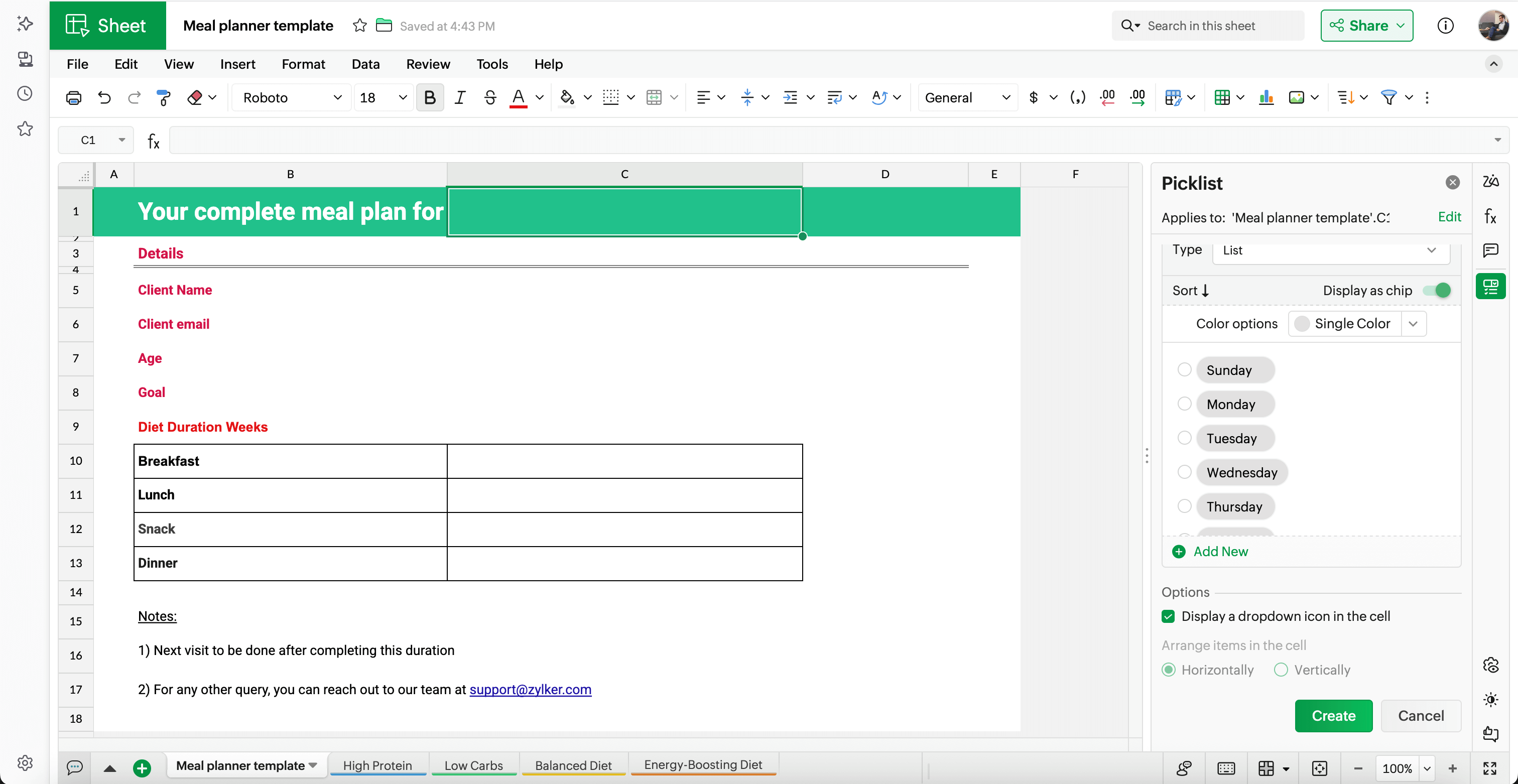Toggle Bold formatting
This screenshot has height=784, width=1518.
coord(430,98)
